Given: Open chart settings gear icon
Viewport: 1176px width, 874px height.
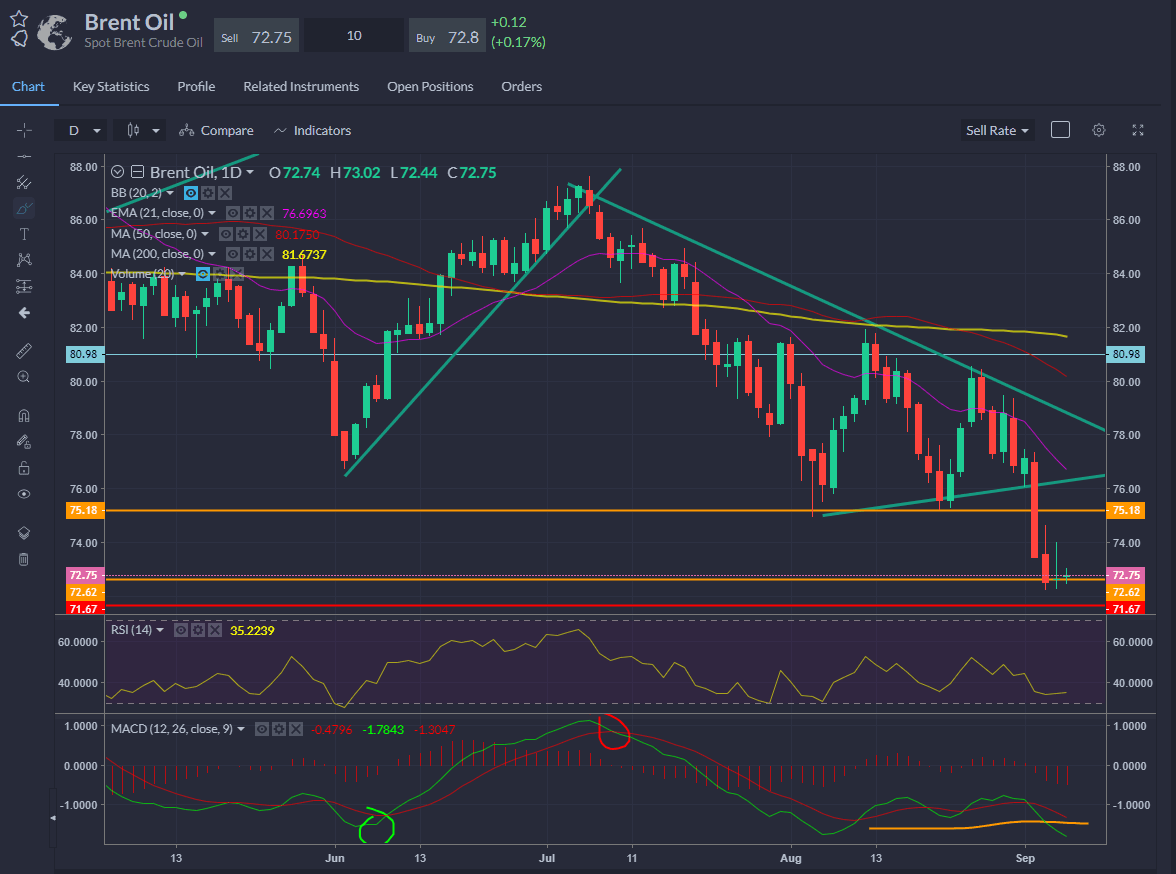Looking at the screenshot, I should 1099,131.
